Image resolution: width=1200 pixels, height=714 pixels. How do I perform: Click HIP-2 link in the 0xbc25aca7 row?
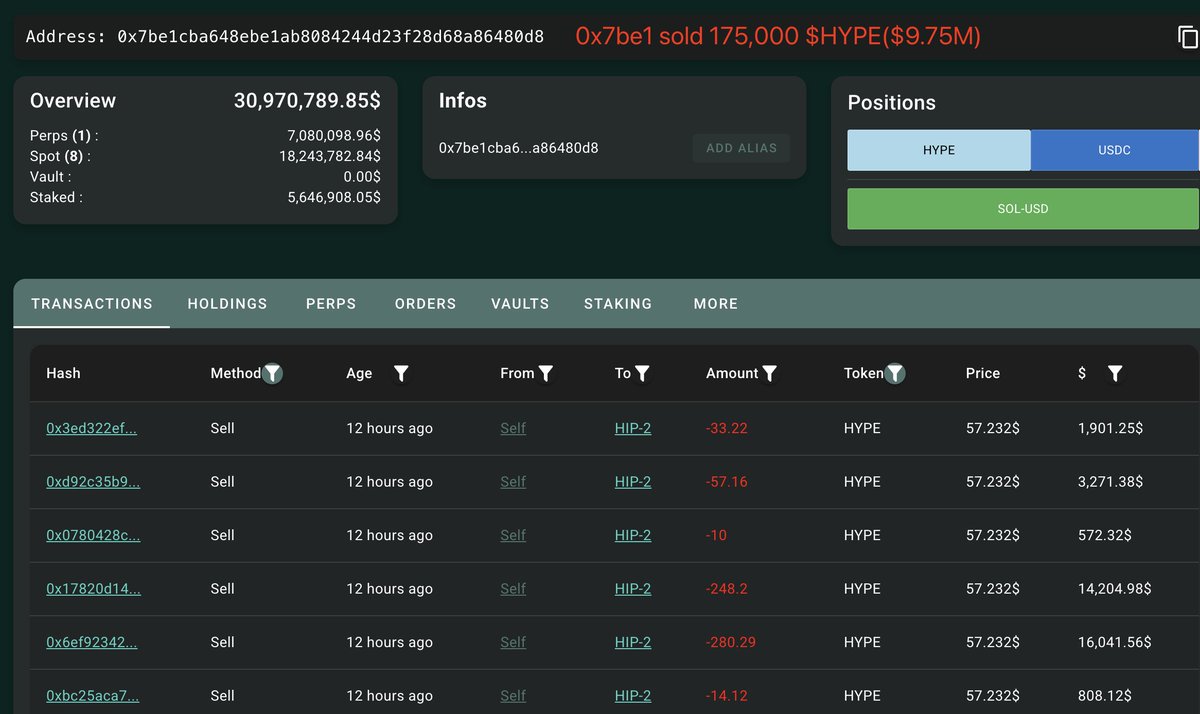click(x=633, y=696)
